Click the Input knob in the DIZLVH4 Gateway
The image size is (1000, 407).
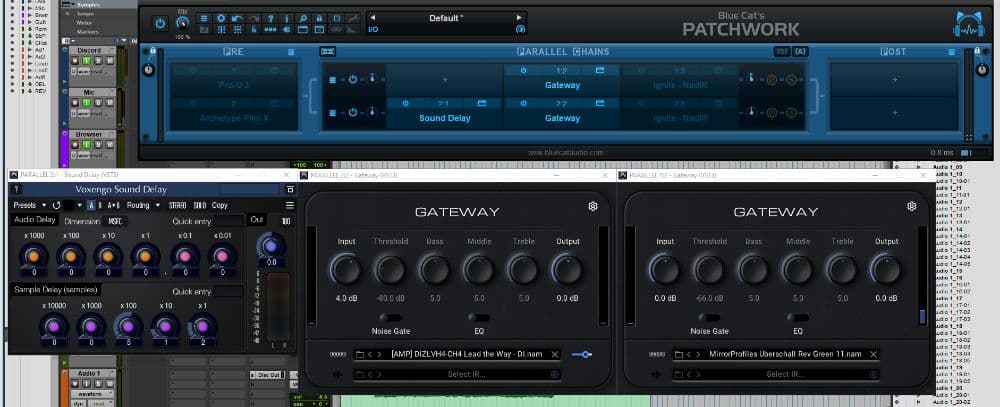point(346,270)
